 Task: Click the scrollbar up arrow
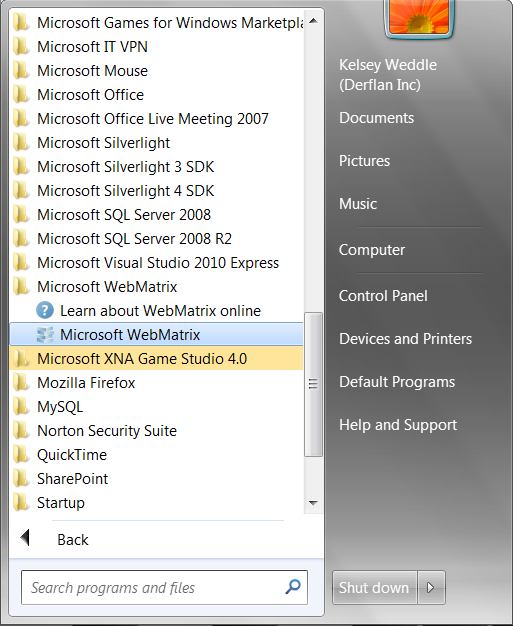click(313, 21)
